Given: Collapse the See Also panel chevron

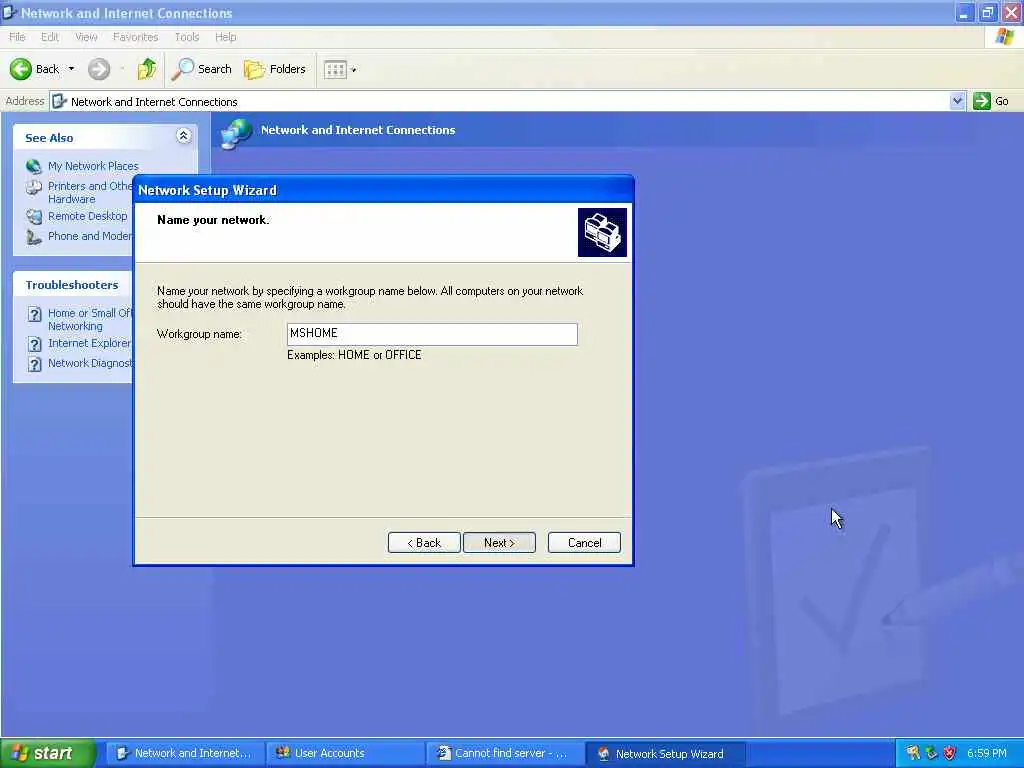Looking at the screenshot, I should point(184,136).
